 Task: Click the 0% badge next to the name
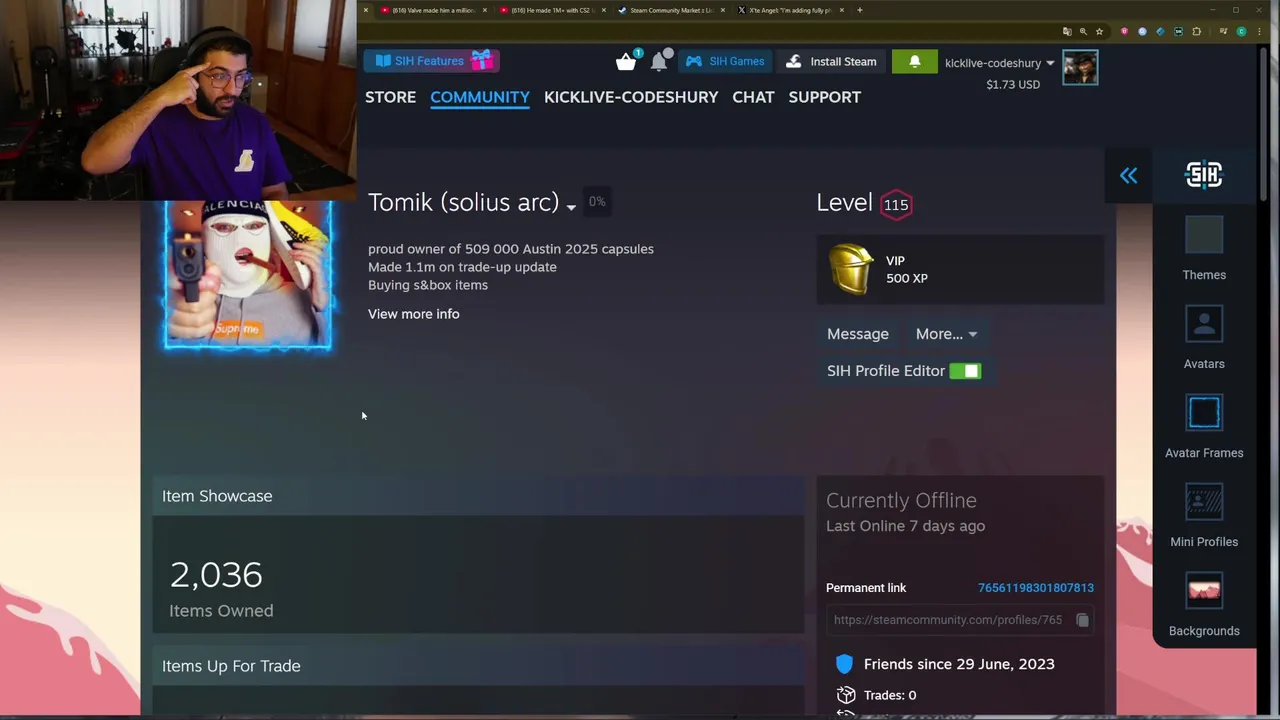click(x=597, y=202)
